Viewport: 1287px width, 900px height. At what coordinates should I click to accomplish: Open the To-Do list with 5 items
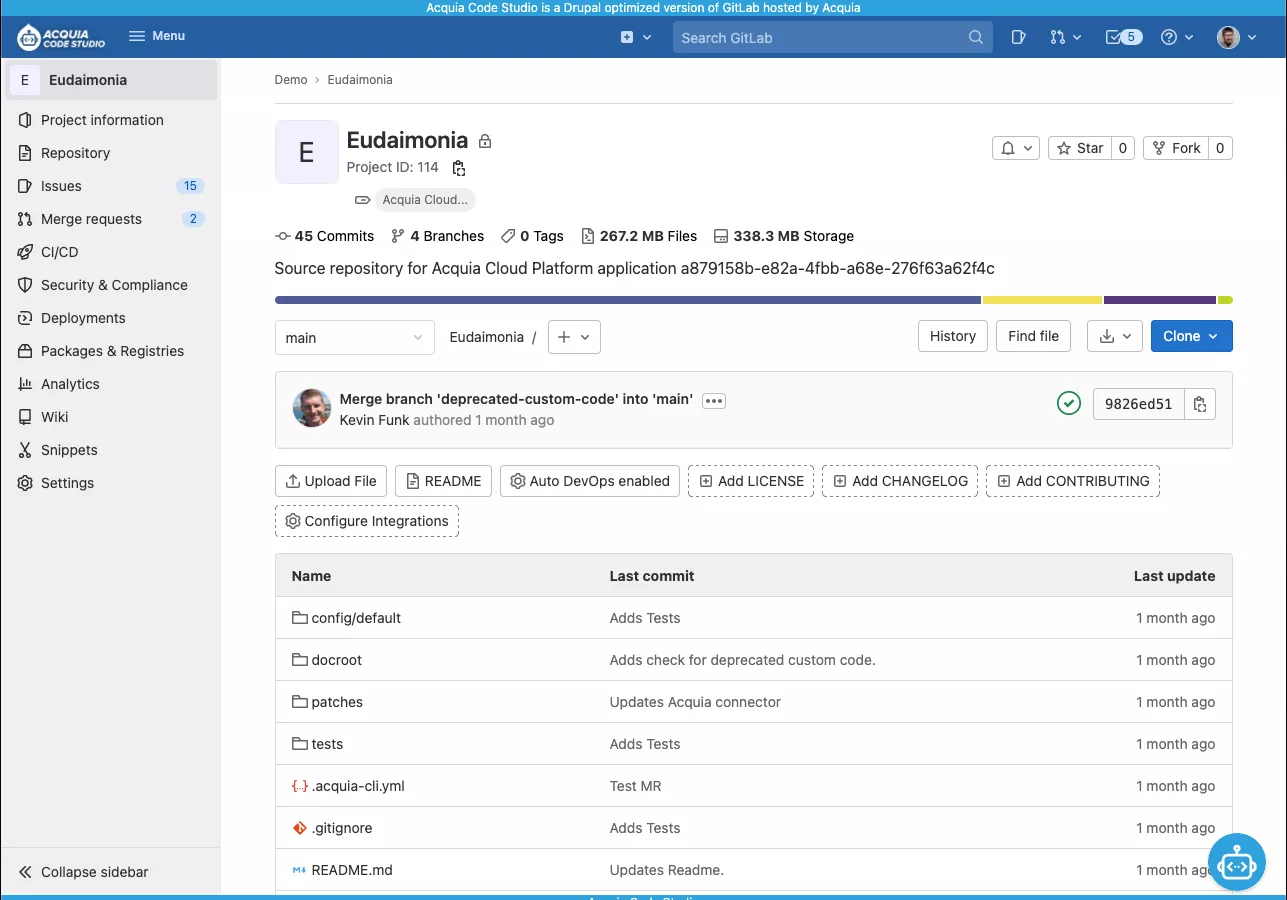(1124, 37)
